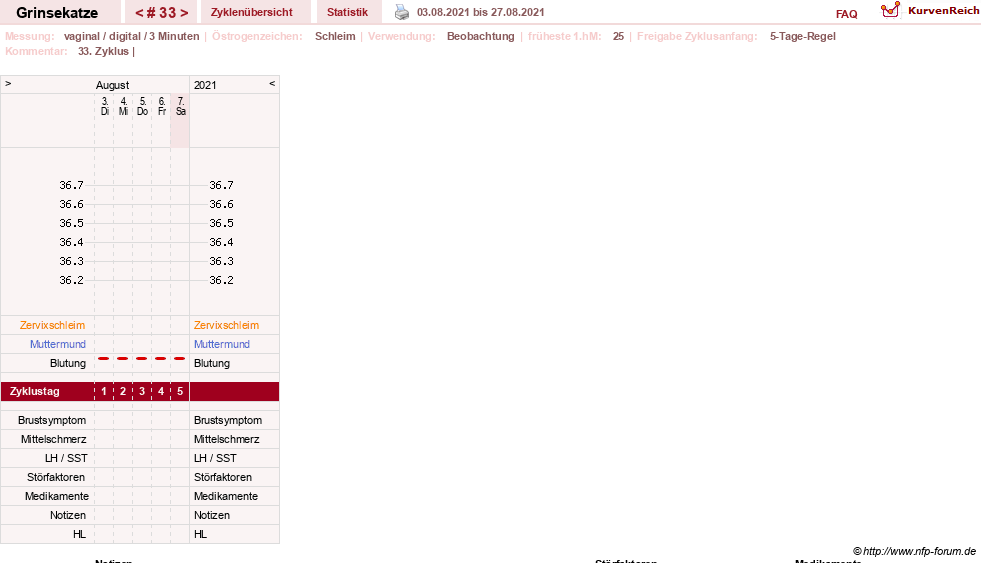This screenshot has height=563, width=981.
Task: Go to previous cycle with the < arrow
Action: pos(139,13)
